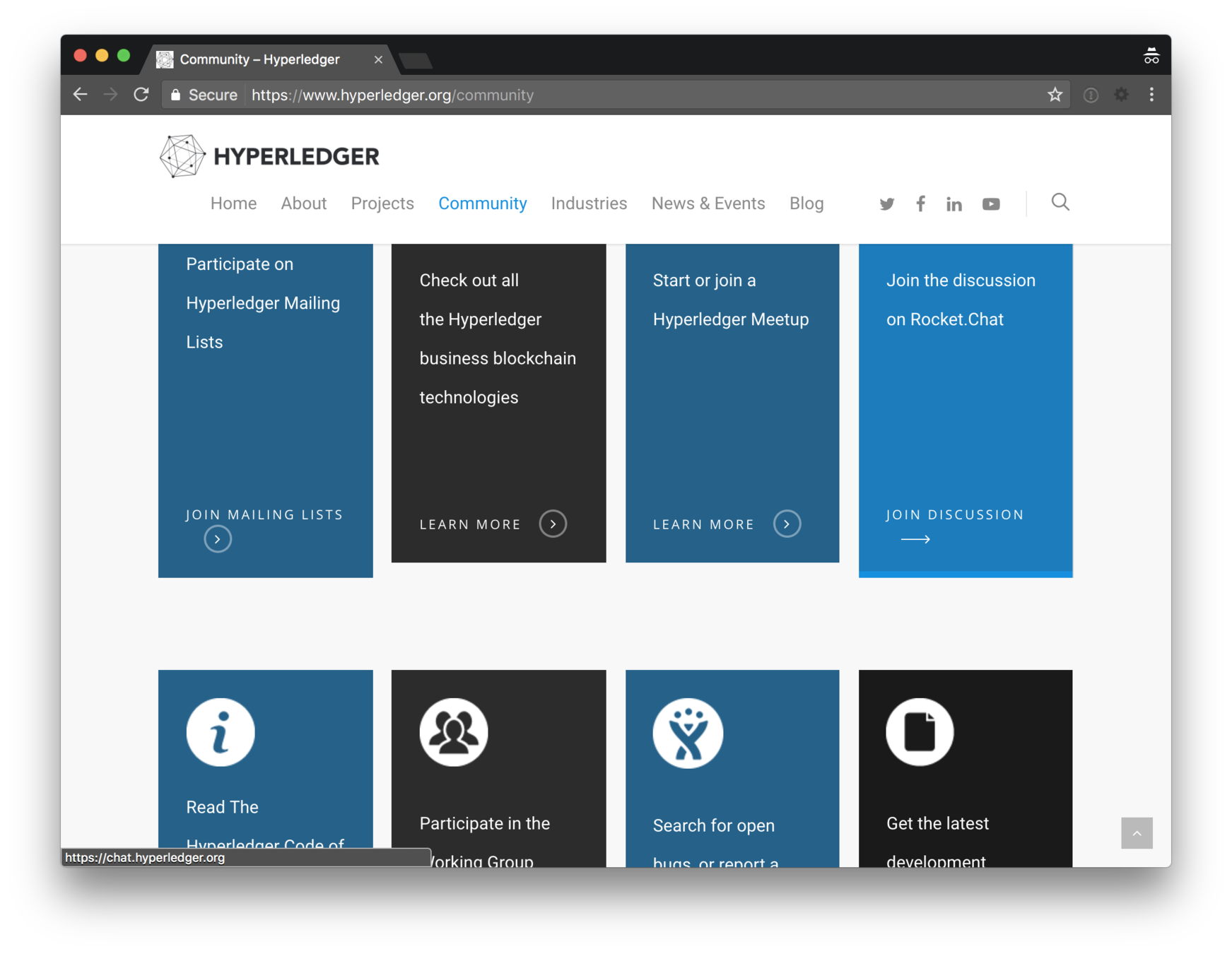Open the Blog menu item

click(x=806, y=204)
